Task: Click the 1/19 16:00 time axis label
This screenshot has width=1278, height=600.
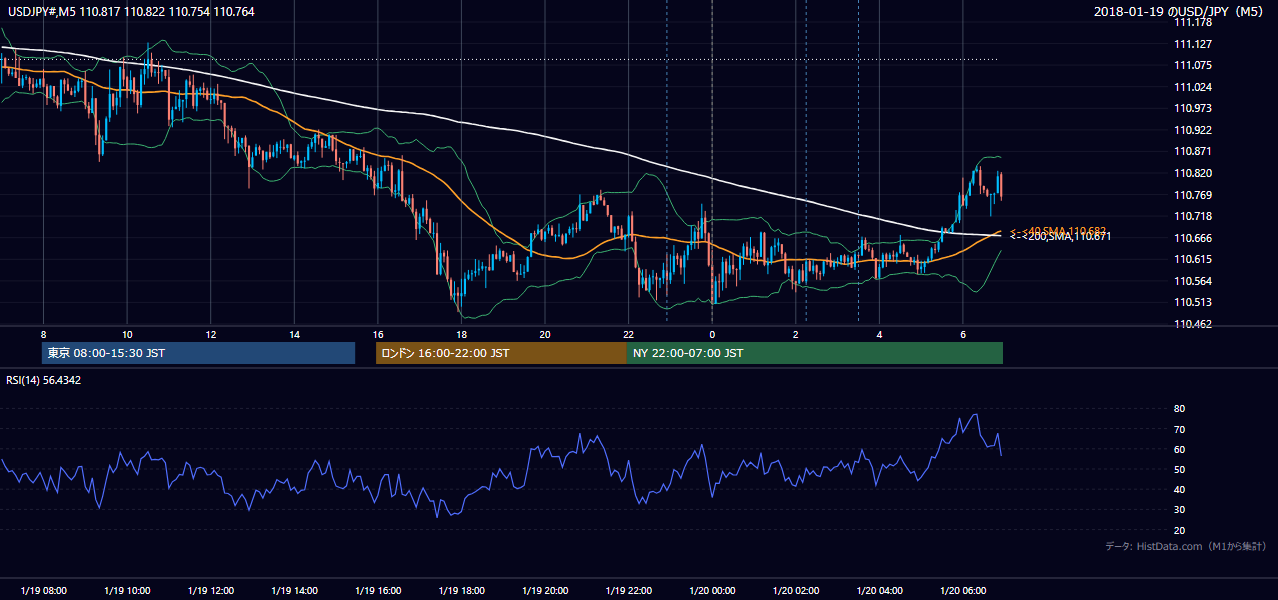Action: click(x=378, y=591)
